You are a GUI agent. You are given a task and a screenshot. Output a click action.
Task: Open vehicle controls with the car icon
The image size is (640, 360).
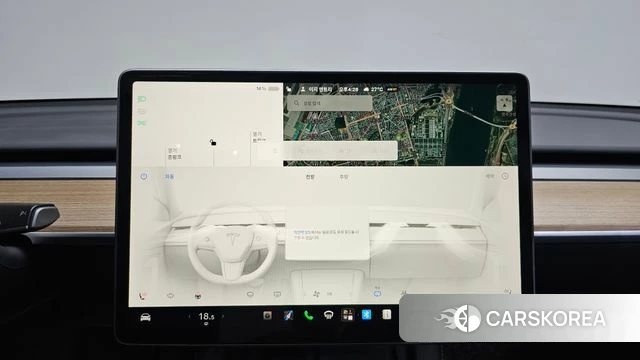[145, 317]
